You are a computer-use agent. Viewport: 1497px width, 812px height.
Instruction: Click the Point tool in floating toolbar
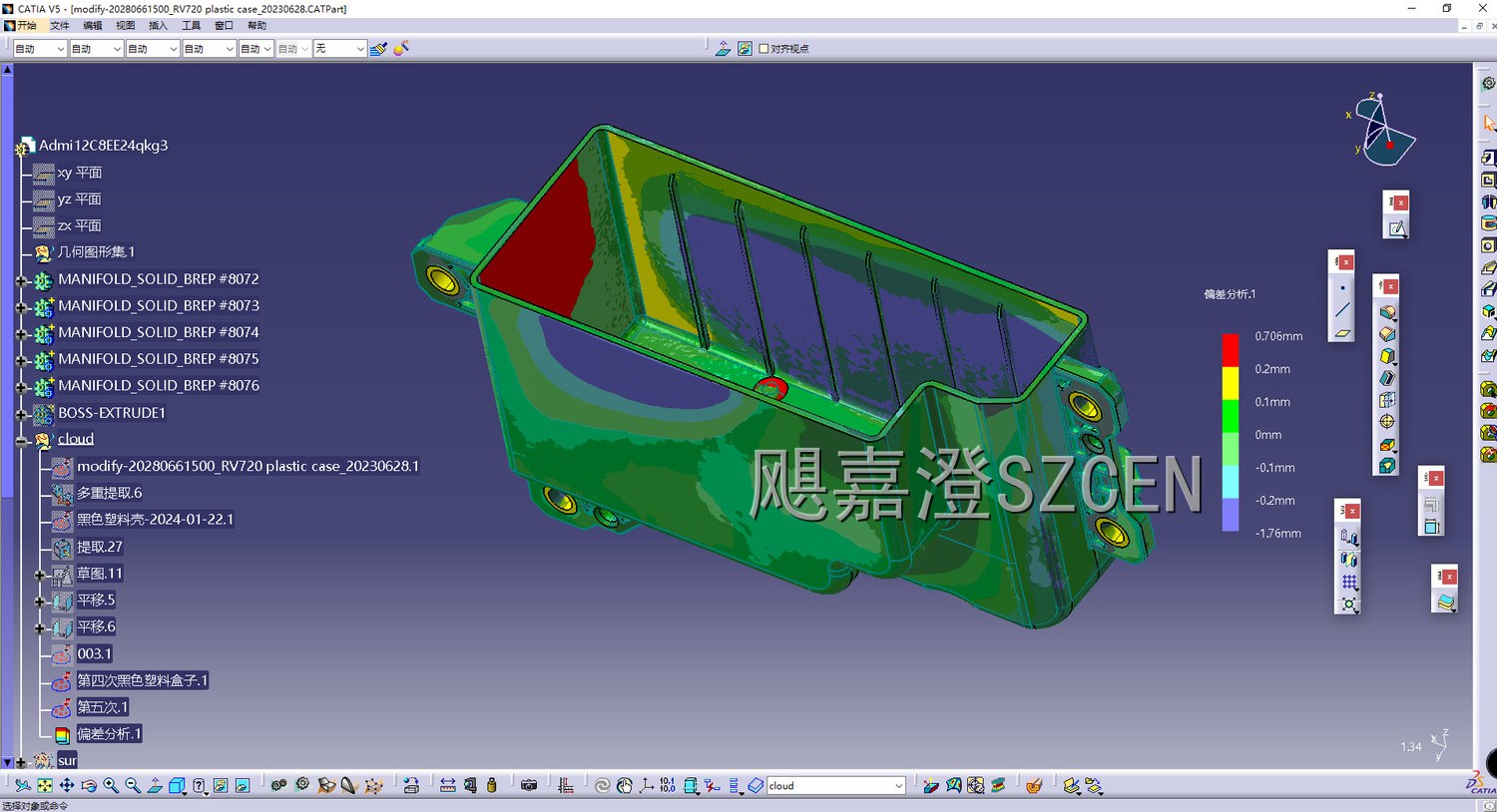1342,287
